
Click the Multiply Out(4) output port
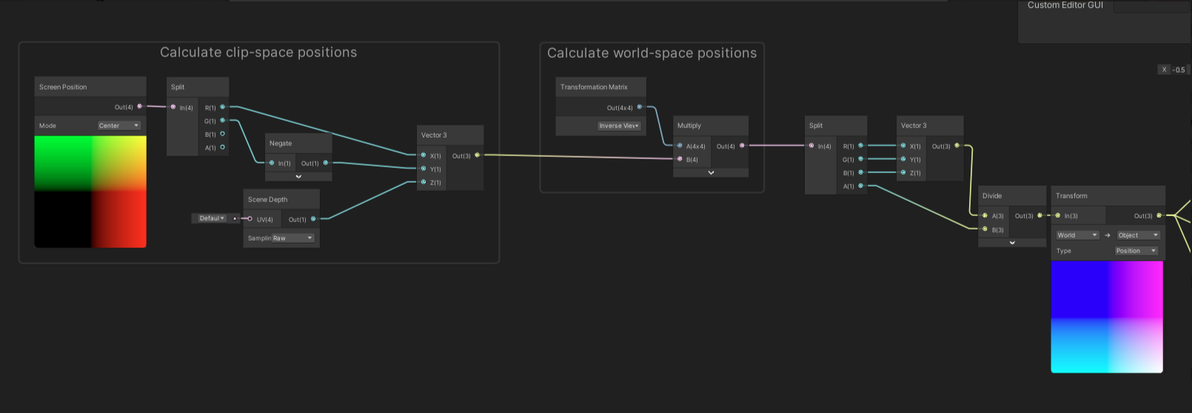742,145
